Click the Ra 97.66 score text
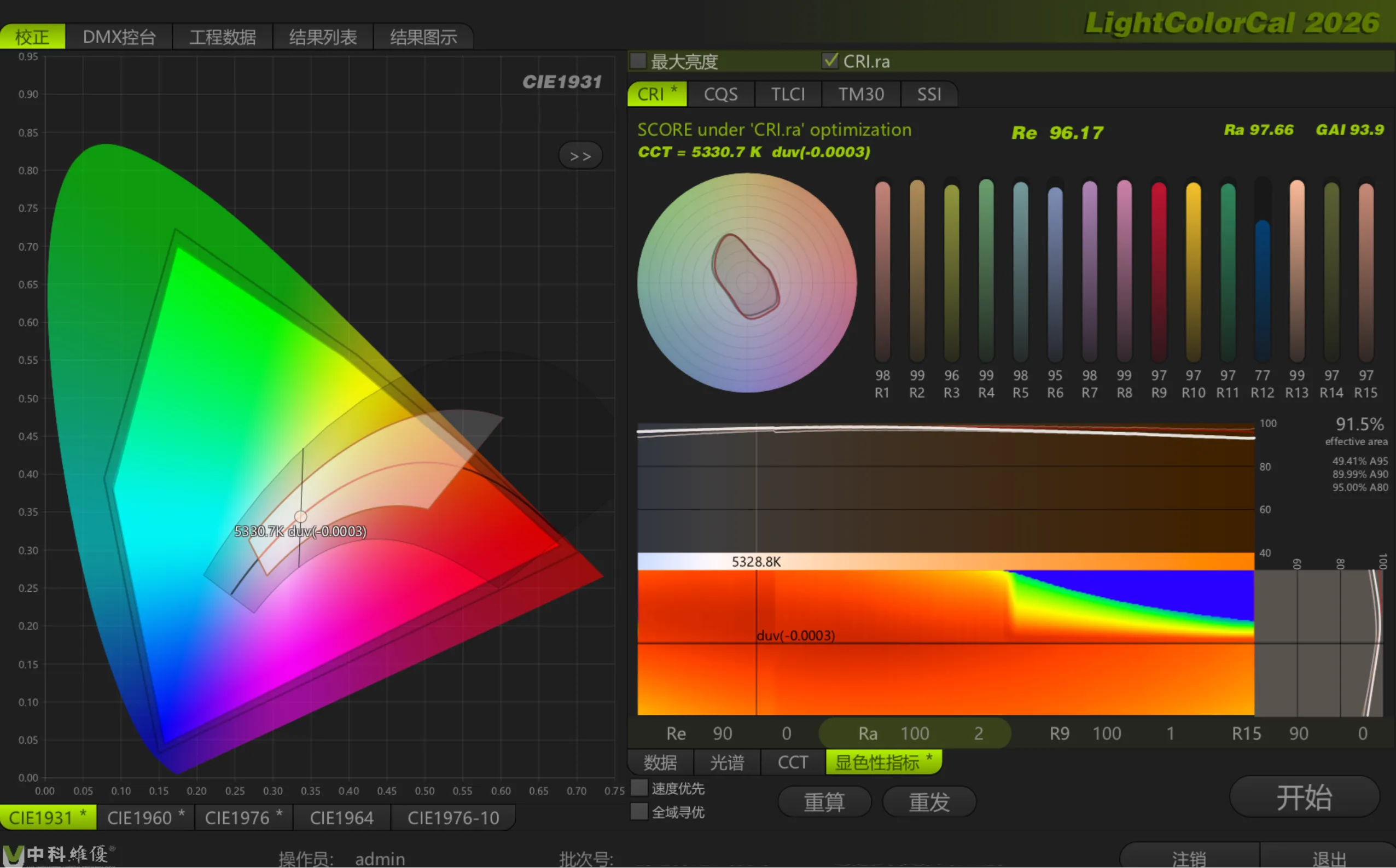Screen dimensions: 1396x868 coord(1259,130)
